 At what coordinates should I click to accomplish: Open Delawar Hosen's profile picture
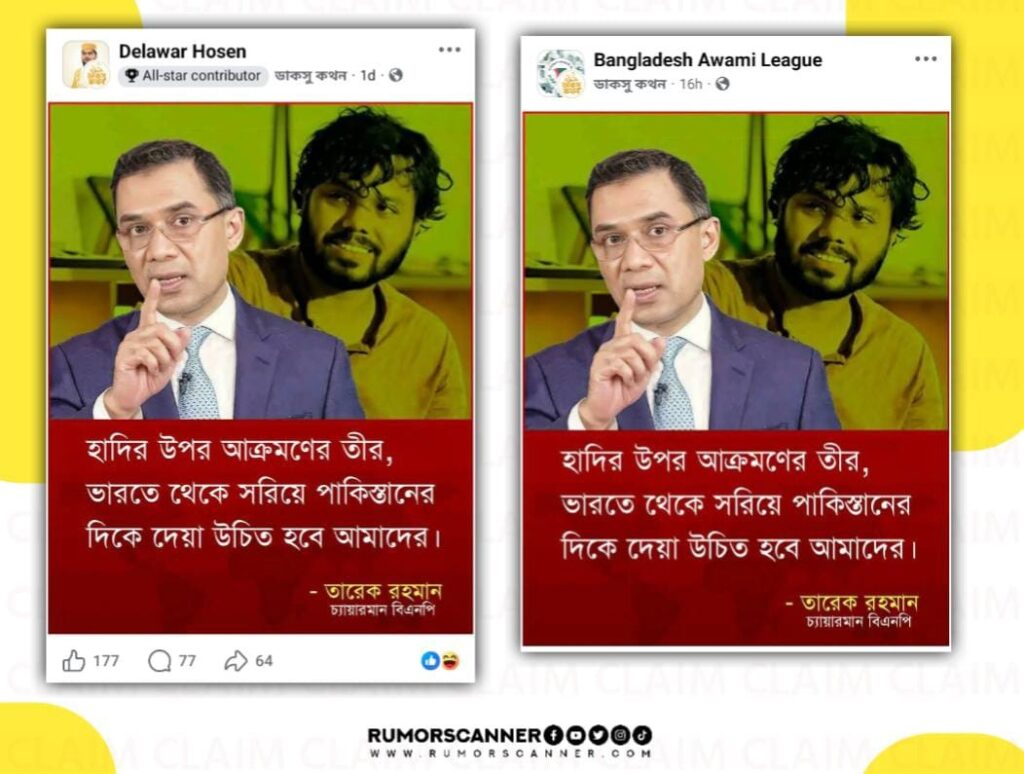[x=86, y=64]
